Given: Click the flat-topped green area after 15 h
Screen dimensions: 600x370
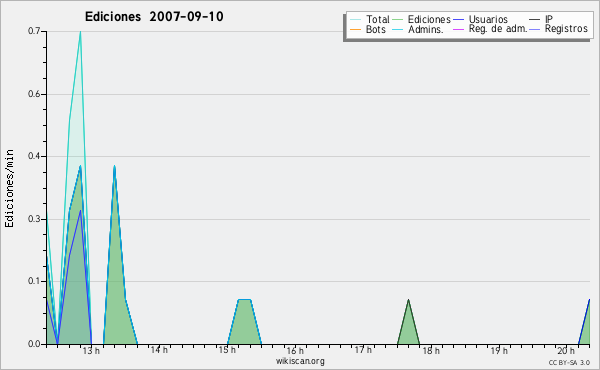Looking at the screenshot, I should click(245, 323).
